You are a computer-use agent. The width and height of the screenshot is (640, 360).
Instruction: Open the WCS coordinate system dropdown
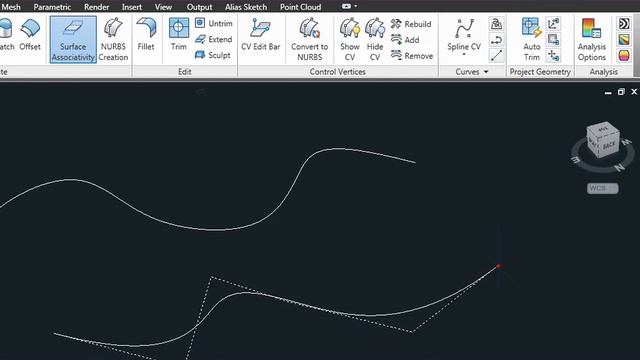coord(603,188)
